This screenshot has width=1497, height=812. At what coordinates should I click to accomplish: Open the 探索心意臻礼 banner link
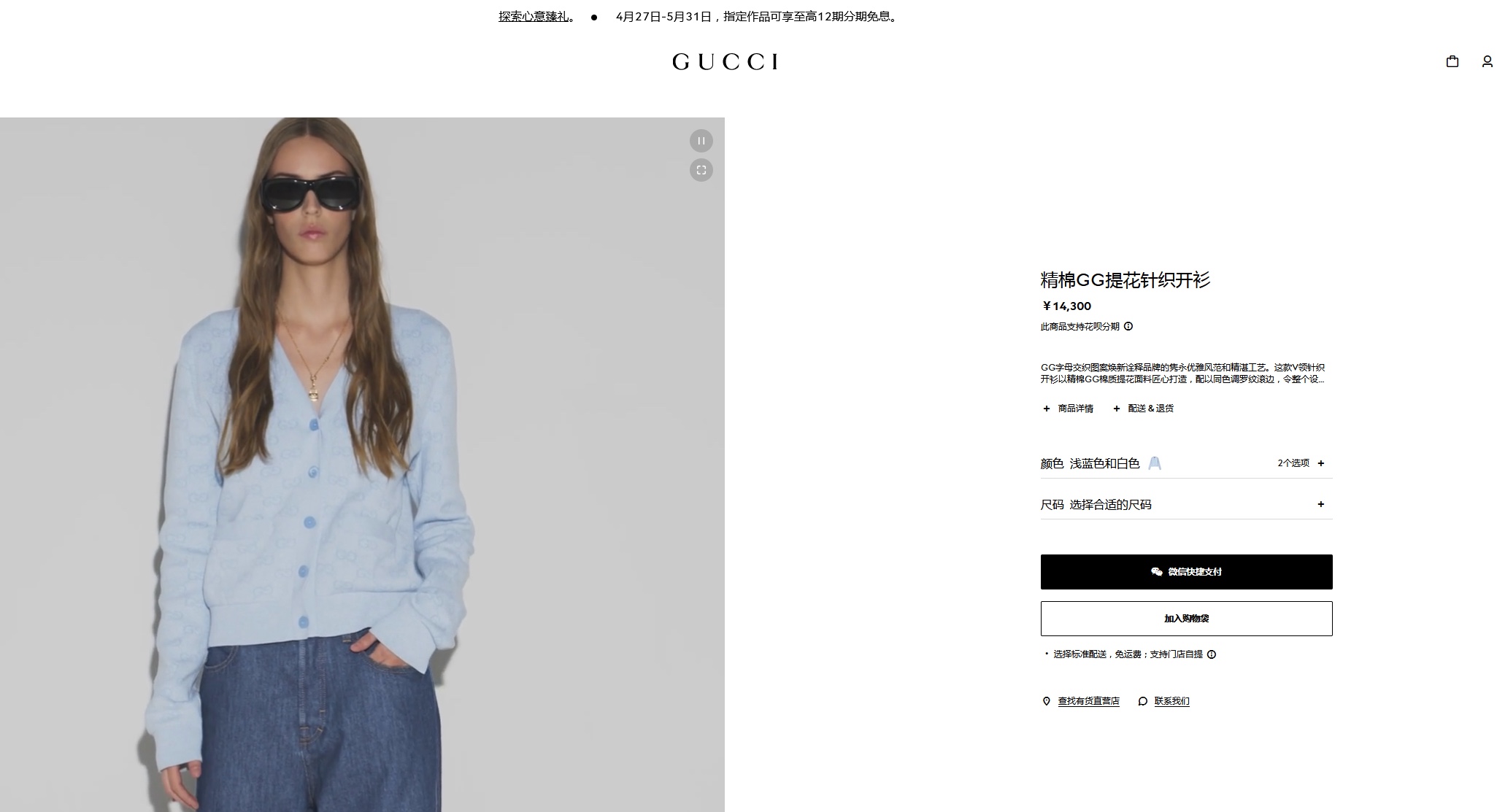533,17
